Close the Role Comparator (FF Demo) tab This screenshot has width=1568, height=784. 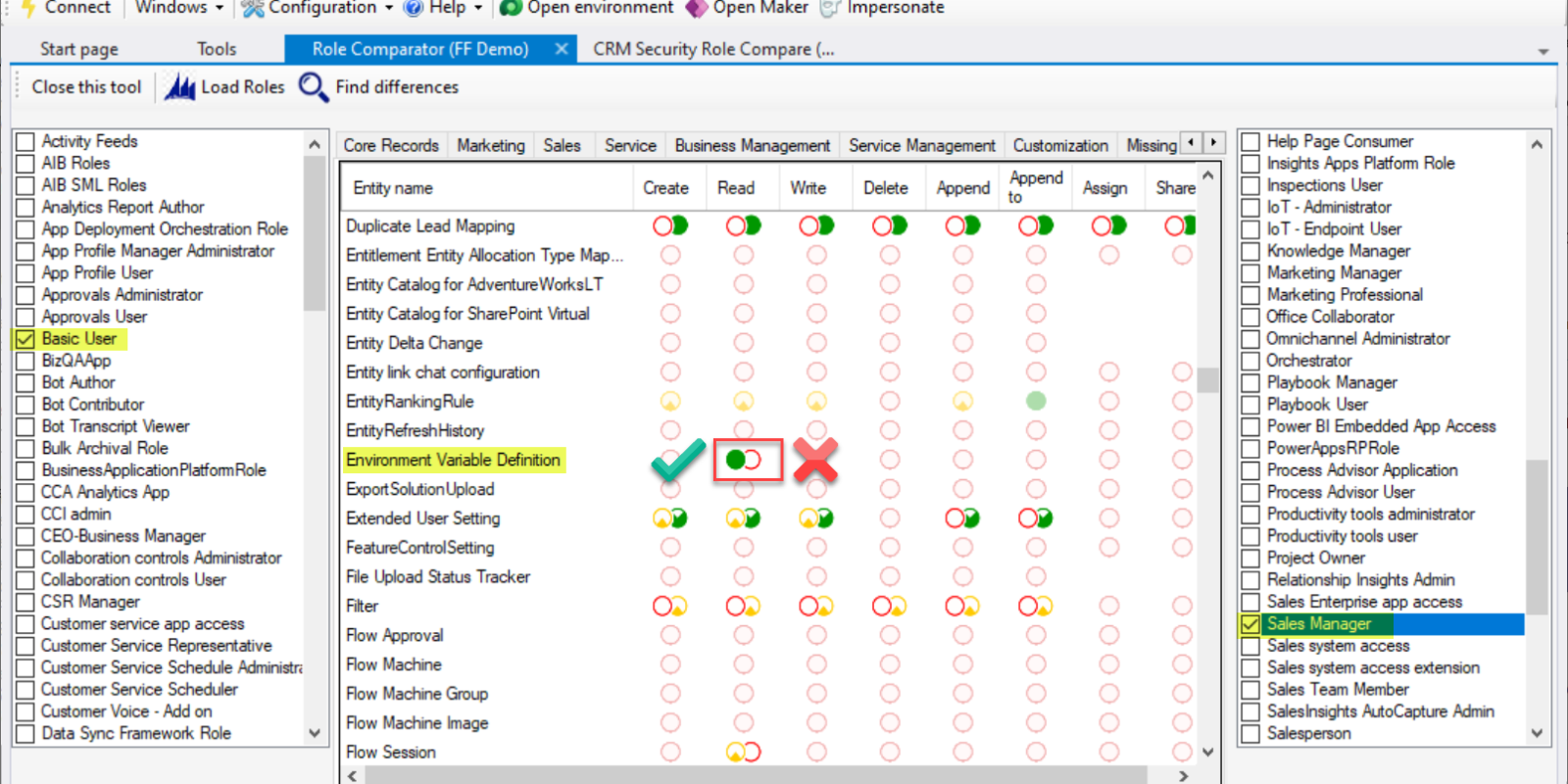561,49
